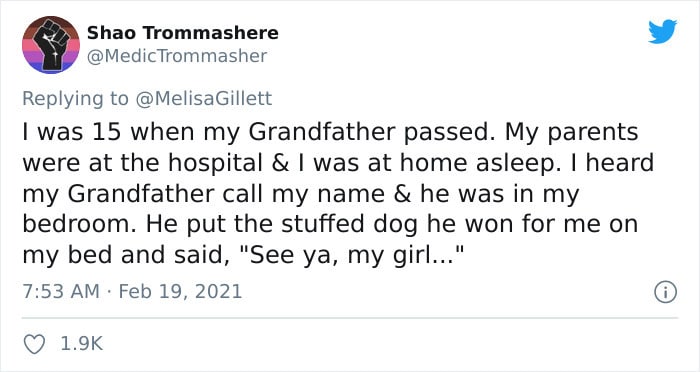This screenshot has width=700, height=372.
Task: Click the horizontal divider above likes
Action: click(350, 318)
